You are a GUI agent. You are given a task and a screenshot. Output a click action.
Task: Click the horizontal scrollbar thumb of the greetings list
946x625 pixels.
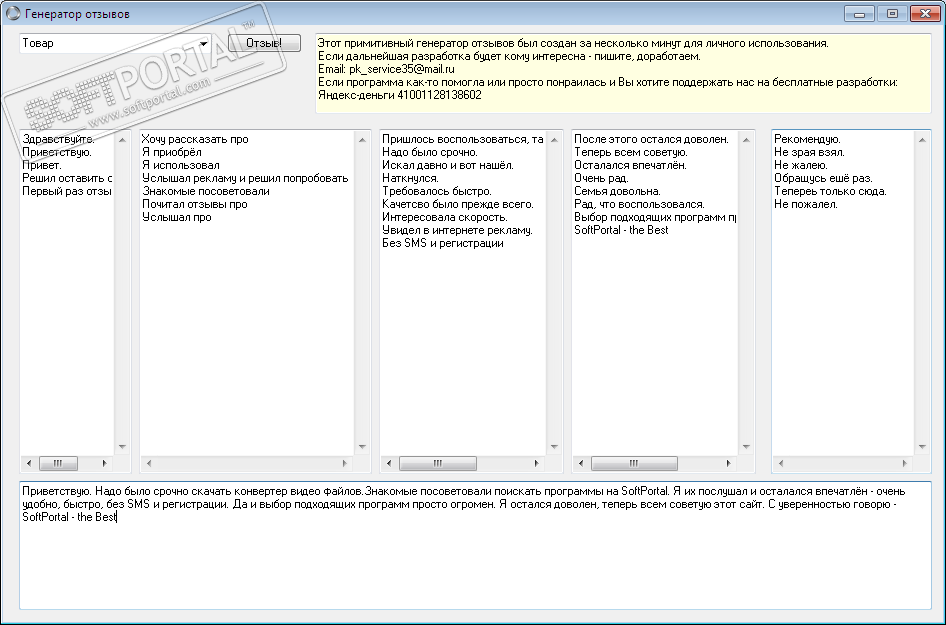59,463
